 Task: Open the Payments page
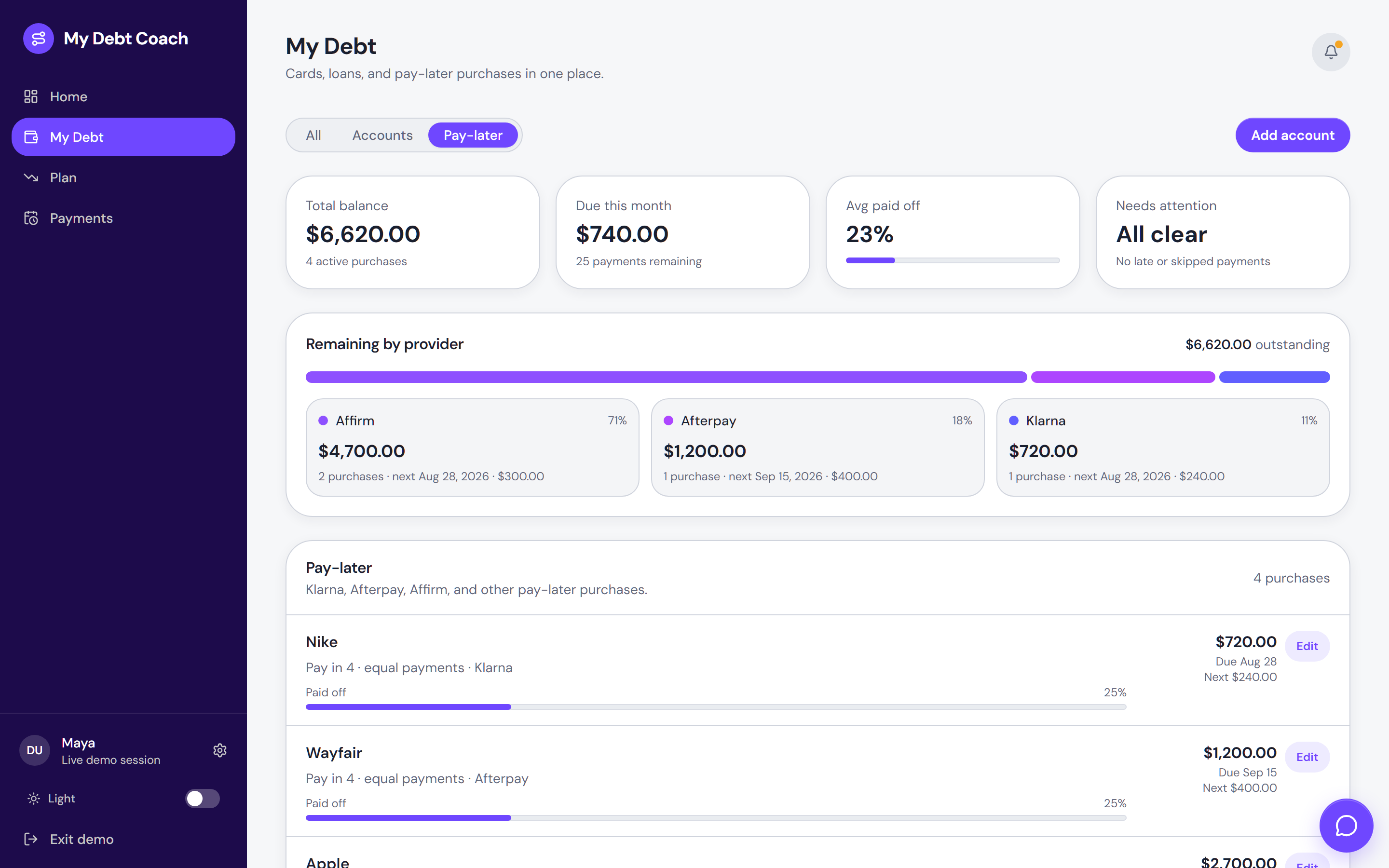tap(123, 218)
